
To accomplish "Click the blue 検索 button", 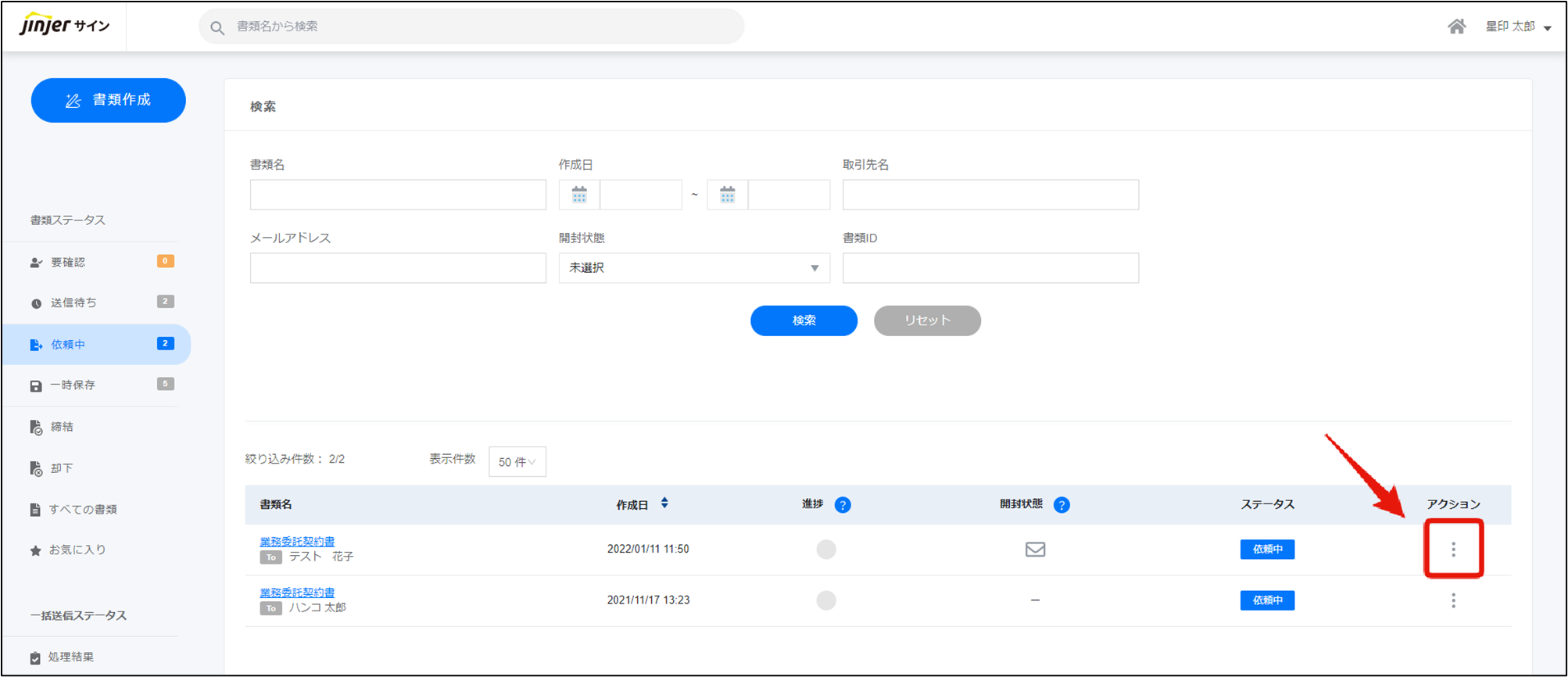I will click(x=803, y=321).
